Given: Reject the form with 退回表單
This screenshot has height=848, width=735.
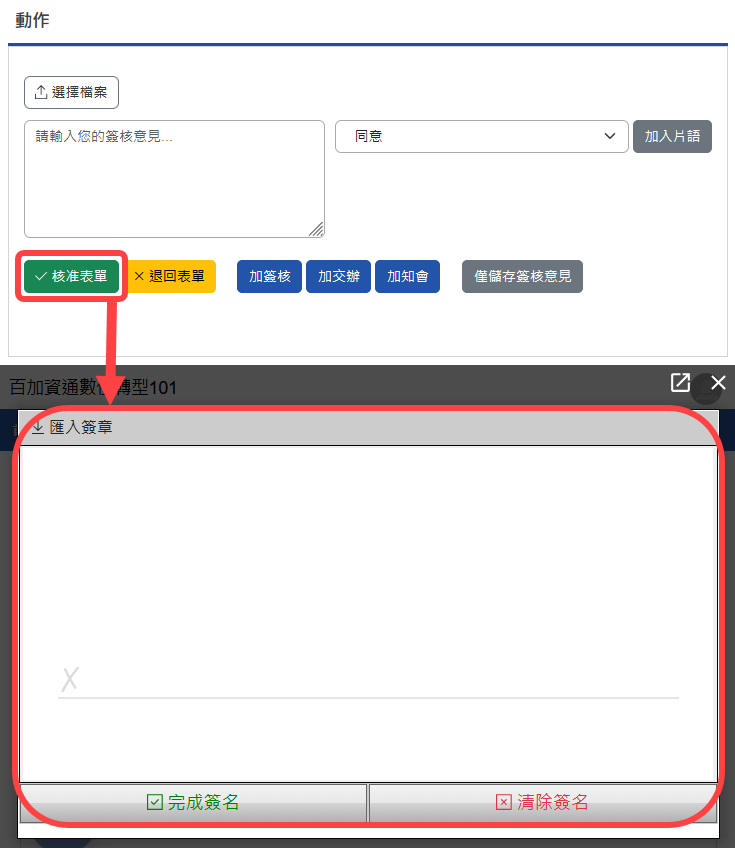Looking at the screenshot, I should (170, 276).
